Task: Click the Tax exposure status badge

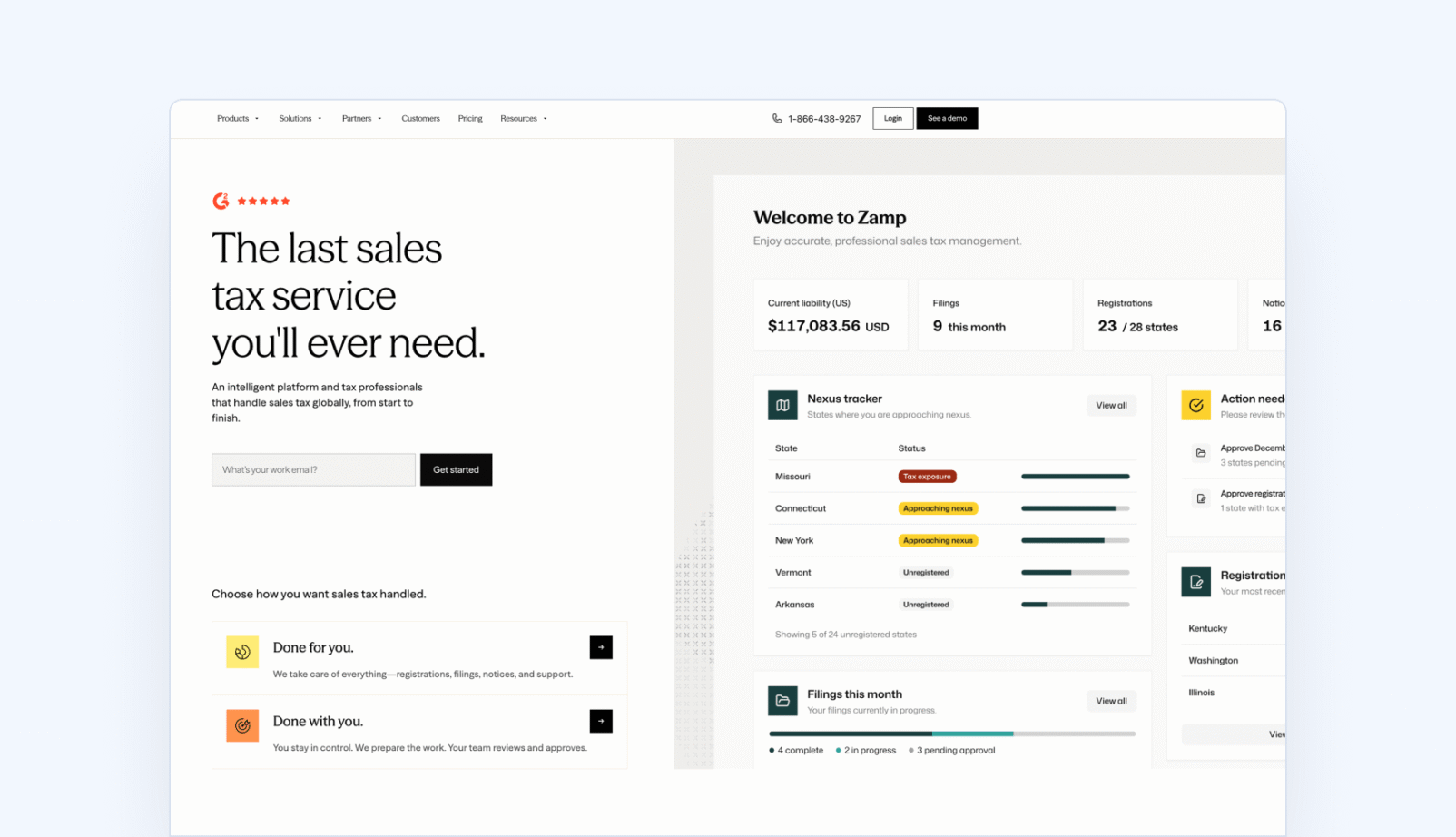Action: [927, 477]
